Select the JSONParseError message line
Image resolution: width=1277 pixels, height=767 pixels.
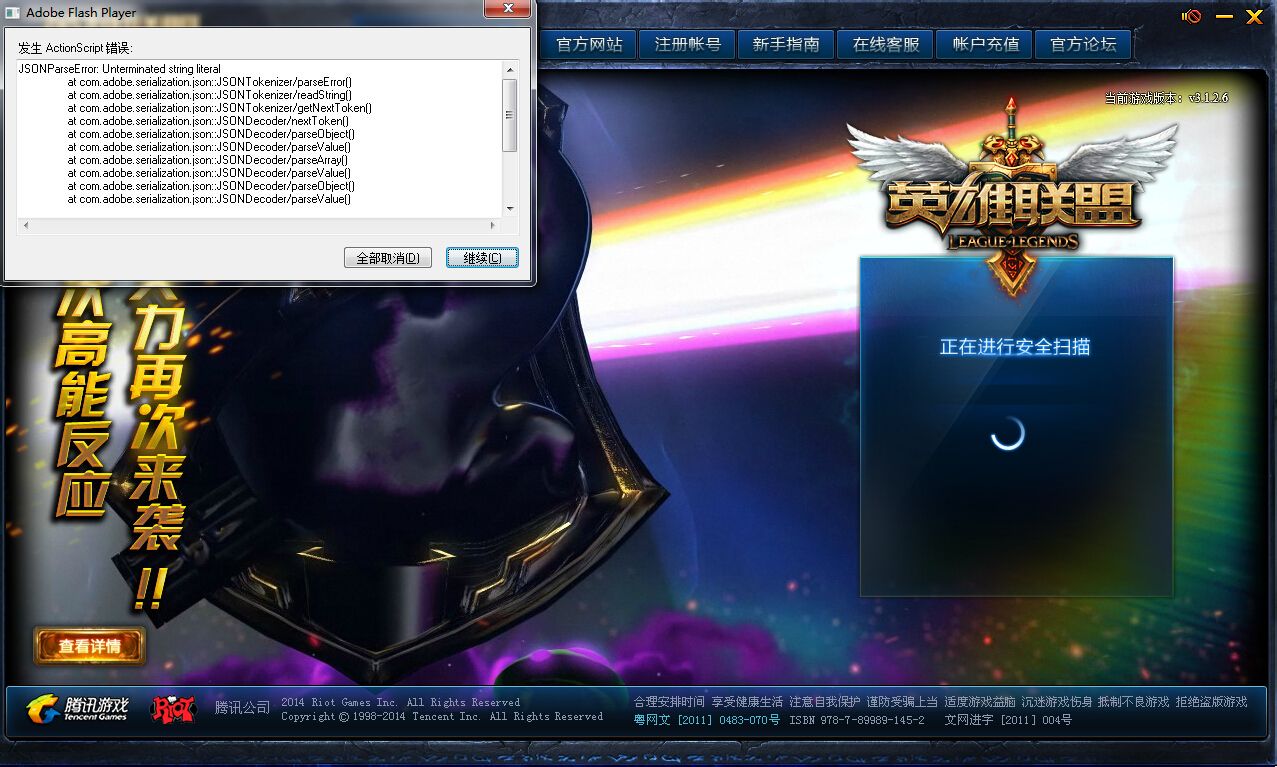120,68
